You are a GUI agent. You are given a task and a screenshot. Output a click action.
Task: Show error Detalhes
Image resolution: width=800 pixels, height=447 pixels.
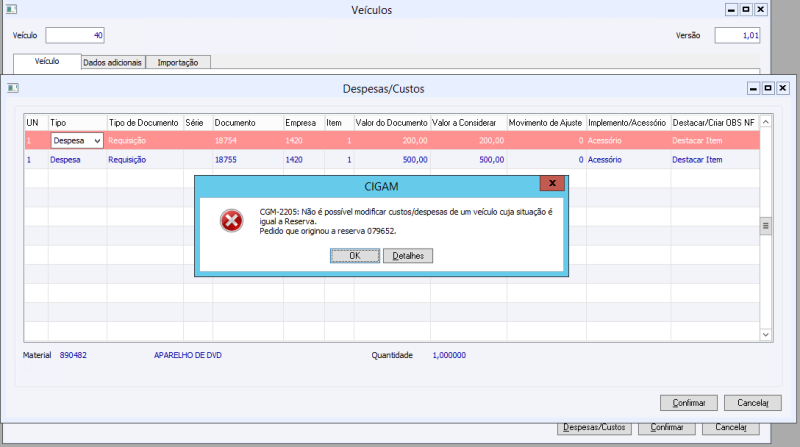[408, 256]
